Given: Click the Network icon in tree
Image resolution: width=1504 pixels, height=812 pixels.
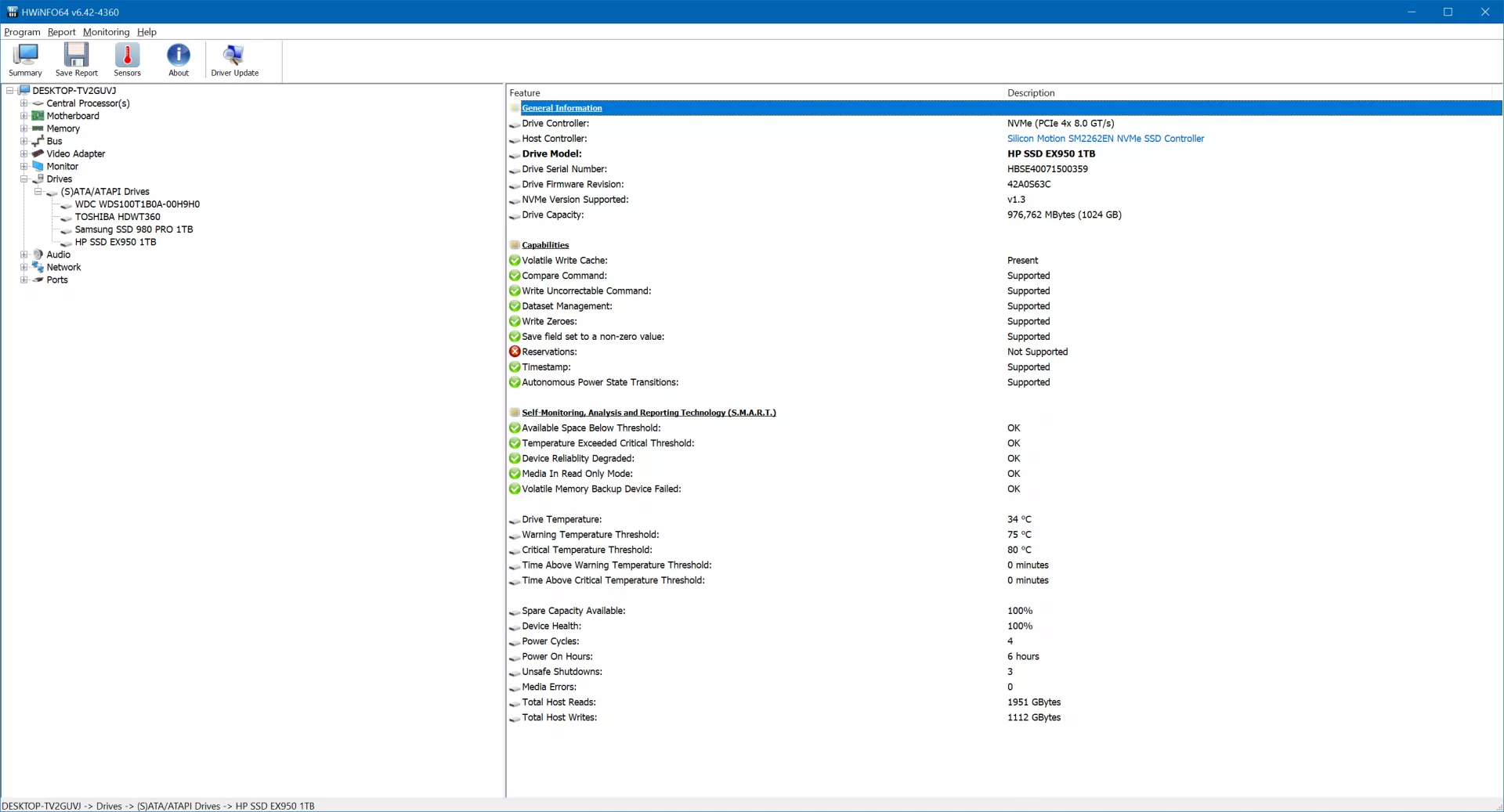Looking at the screenshot, I should 38,267.
